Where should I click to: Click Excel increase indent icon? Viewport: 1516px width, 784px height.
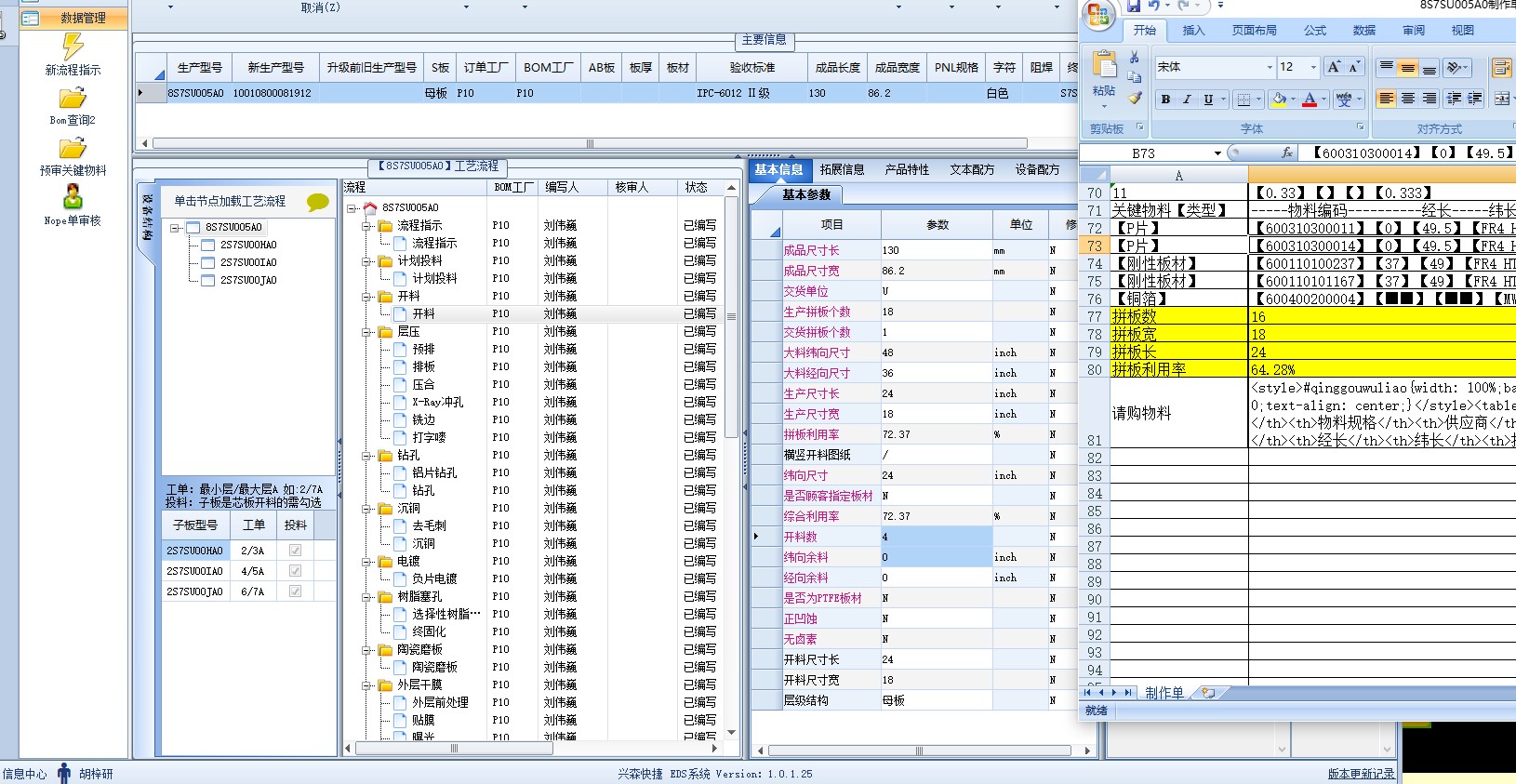[1473, 100]
